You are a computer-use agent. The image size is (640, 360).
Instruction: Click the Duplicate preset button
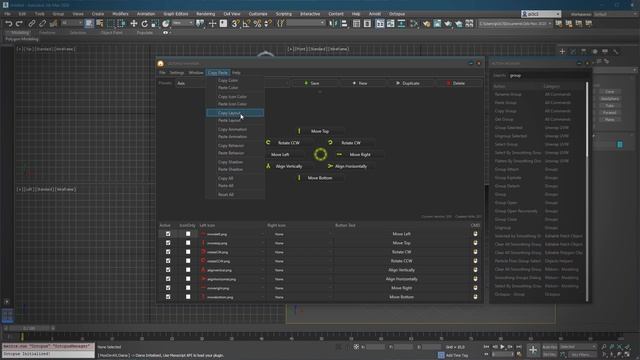410,83
